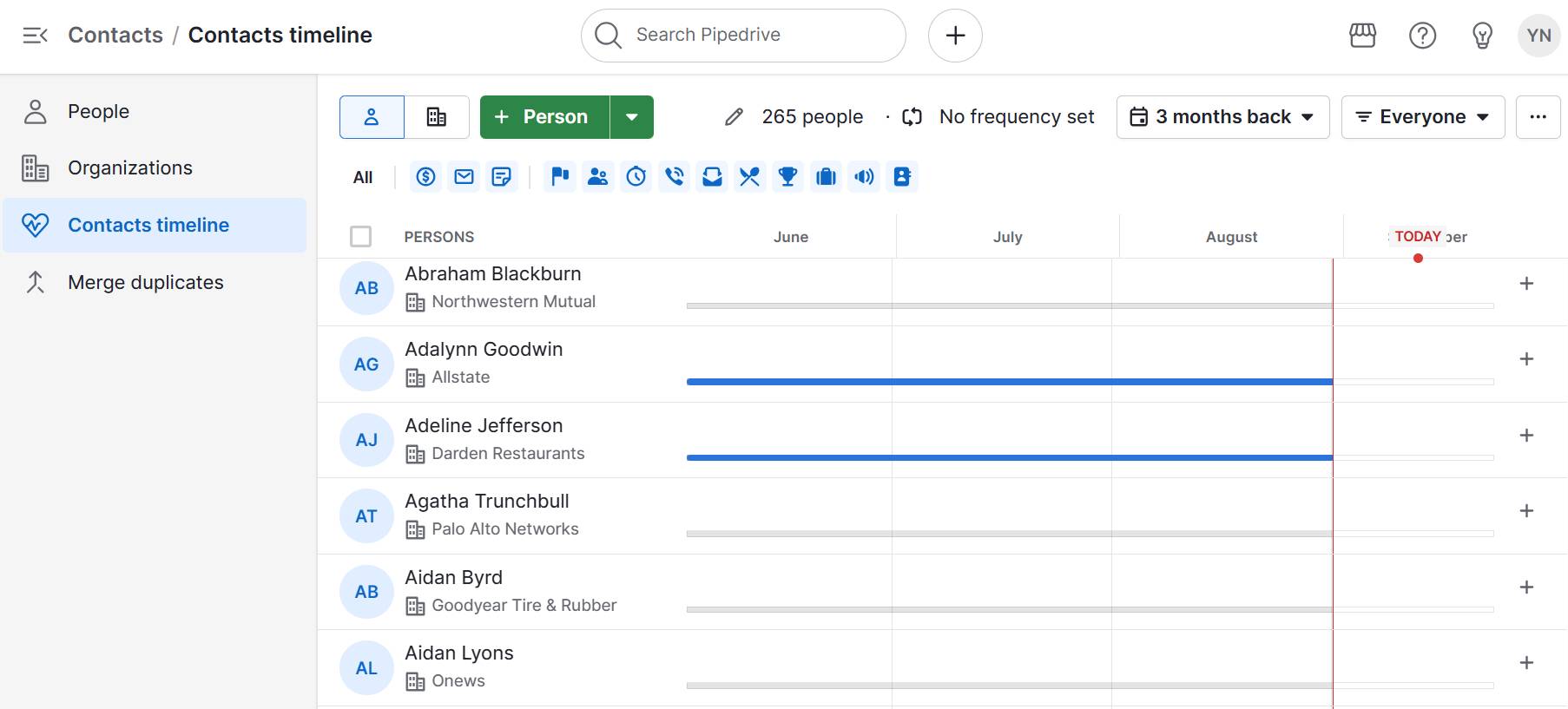The image size is (1568, 709).
Task: Open Abraham Blackburn contact
Action: [x=493, y=273]
